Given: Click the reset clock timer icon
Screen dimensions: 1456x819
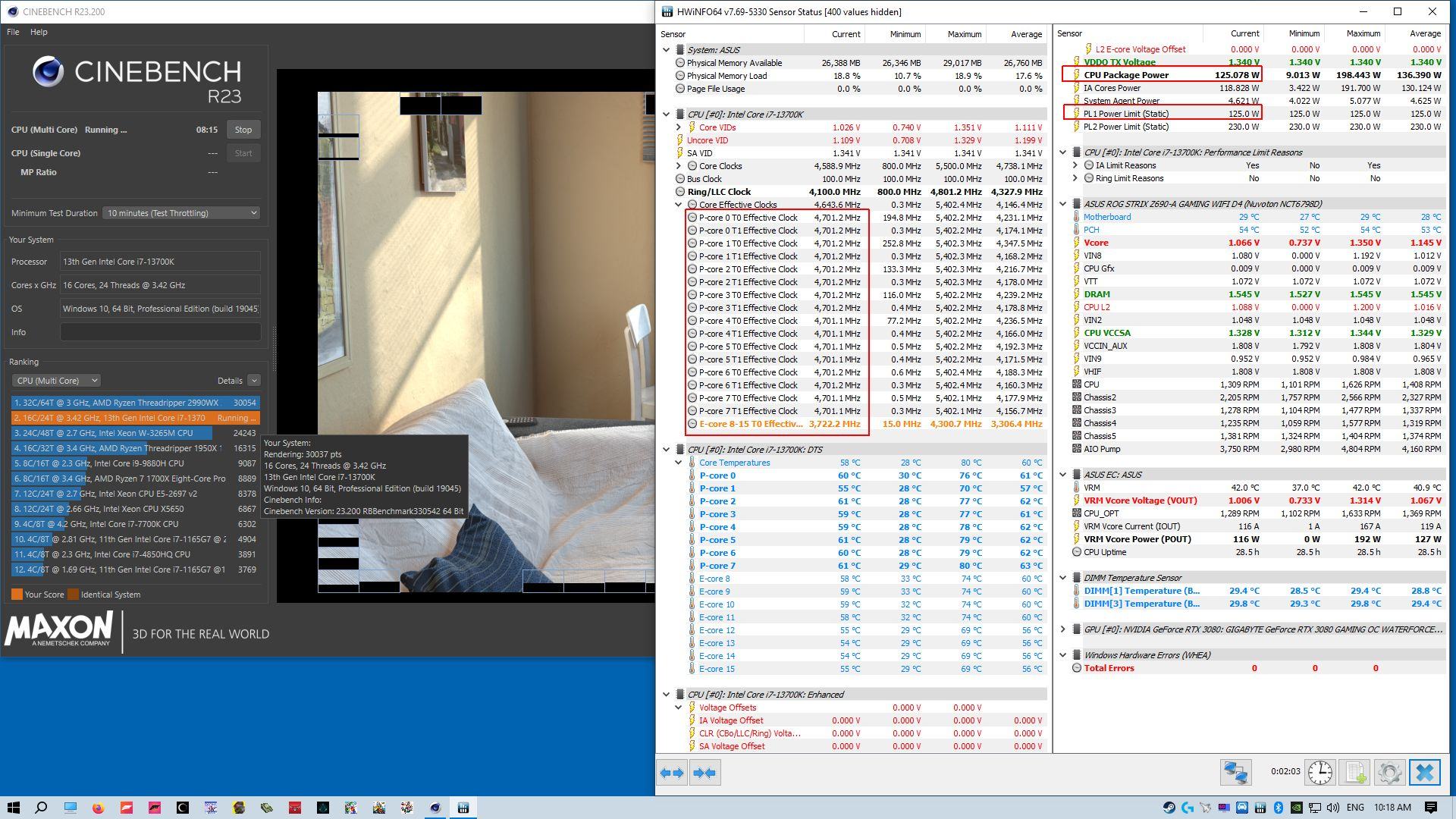Looking at the screenshot, I should pyautogui.click(x=1319, y=773).
